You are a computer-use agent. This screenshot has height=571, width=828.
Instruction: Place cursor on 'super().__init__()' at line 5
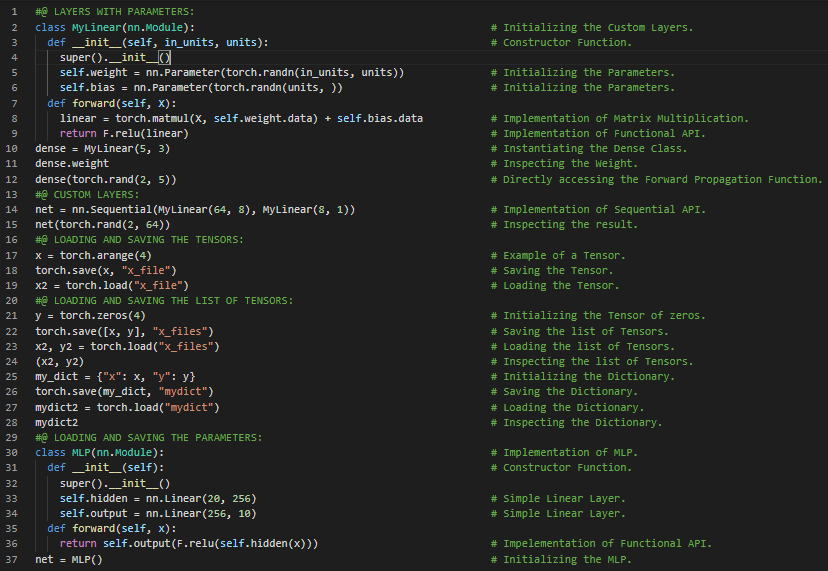click(x=115, y=58)
